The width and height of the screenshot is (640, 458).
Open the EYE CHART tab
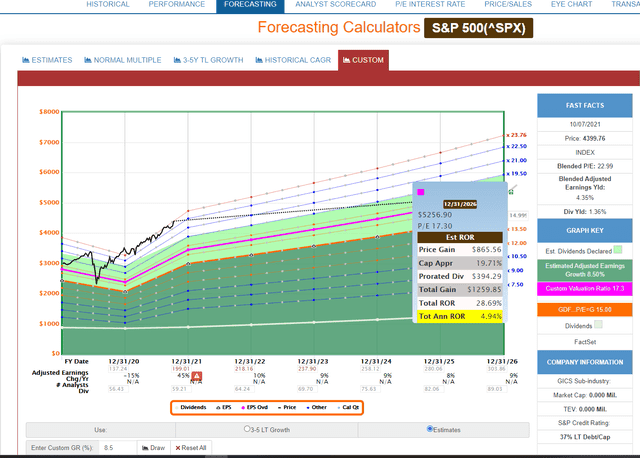click(571, 4)
